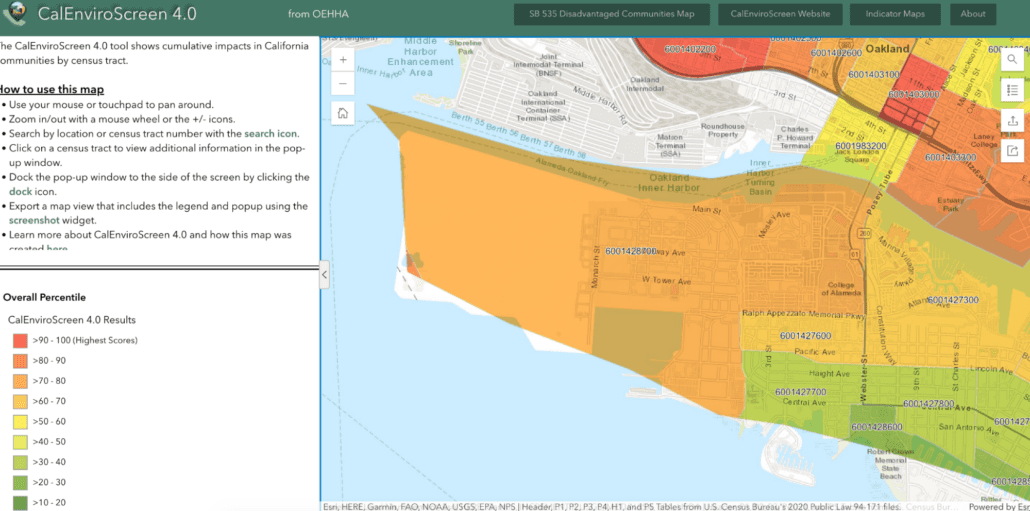This screenshot has width=1030, height=511.
Task: Select census tract 6001428700 on map
Action: point(630,251)
